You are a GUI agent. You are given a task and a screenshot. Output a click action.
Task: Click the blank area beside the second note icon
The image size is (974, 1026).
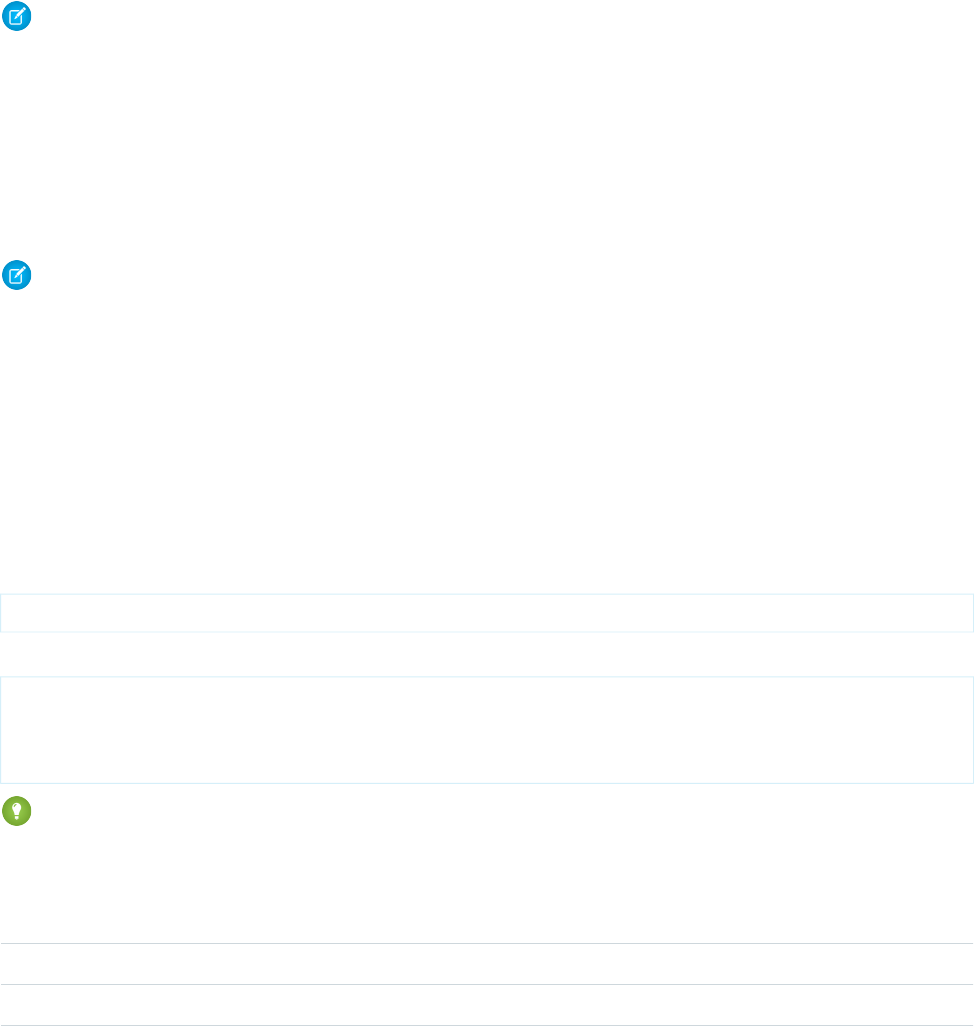click(400, 276)
